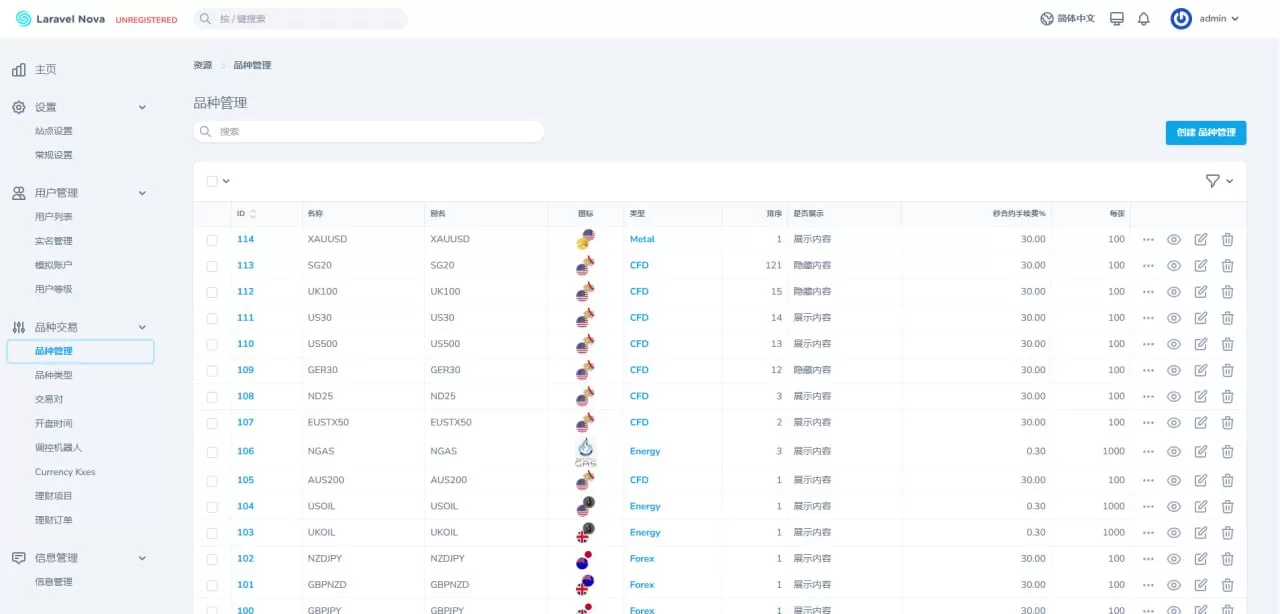Click the monitor icon in top bar
Screen dimensions: 1280x614
pyautogui.click(x=1117, y=19)
